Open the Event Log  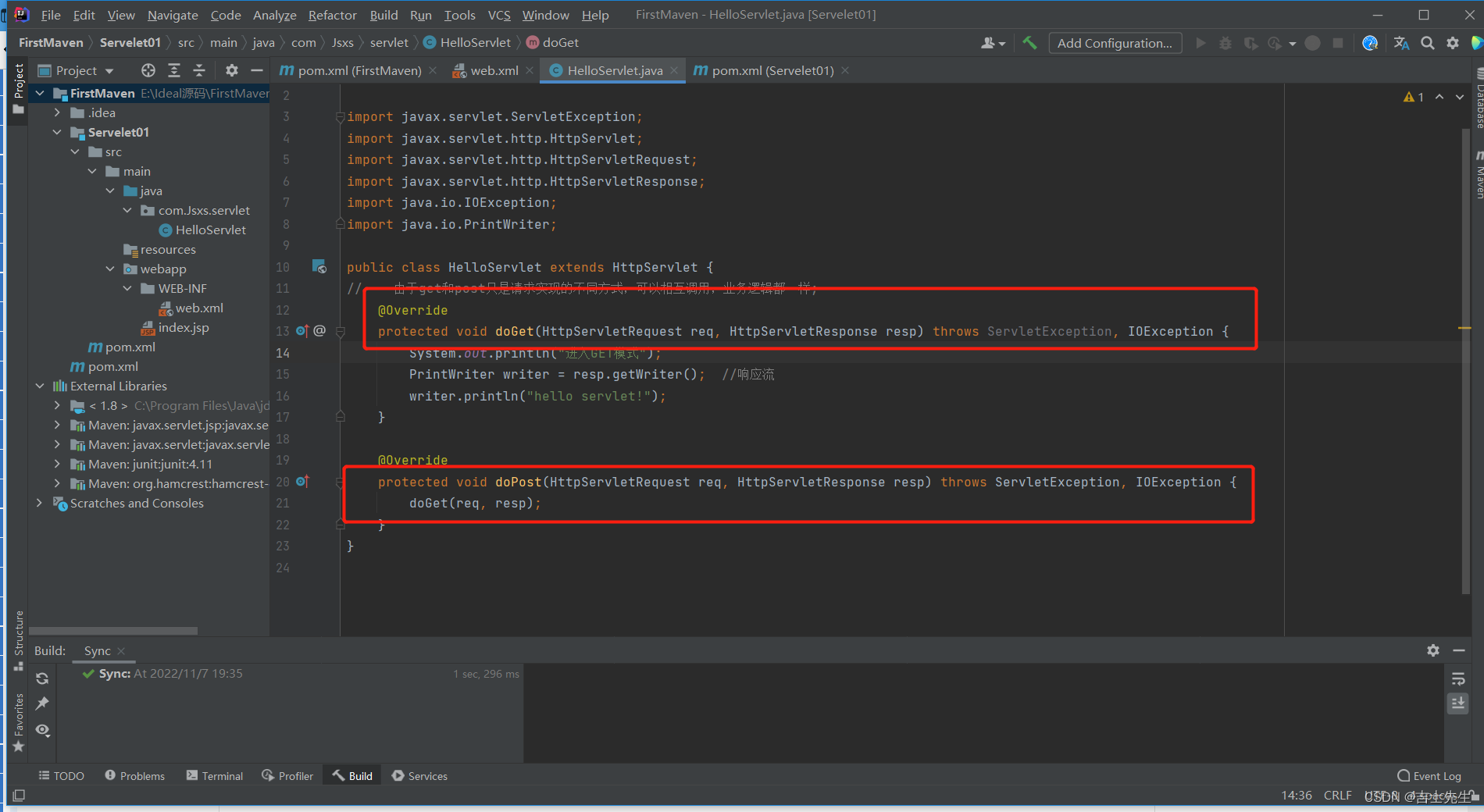(1429, 775)
